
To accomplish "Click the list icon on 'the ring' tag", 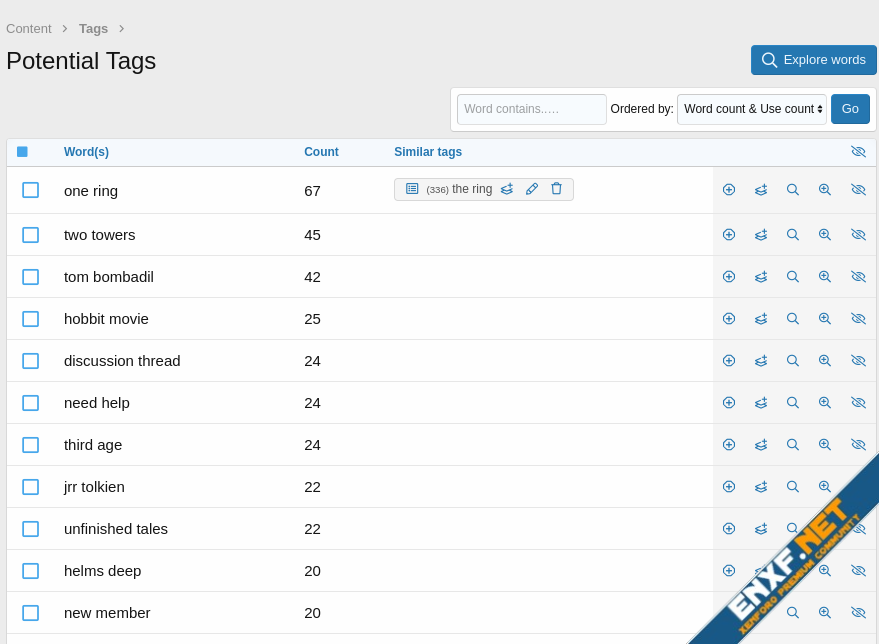I will coord(412,189).
